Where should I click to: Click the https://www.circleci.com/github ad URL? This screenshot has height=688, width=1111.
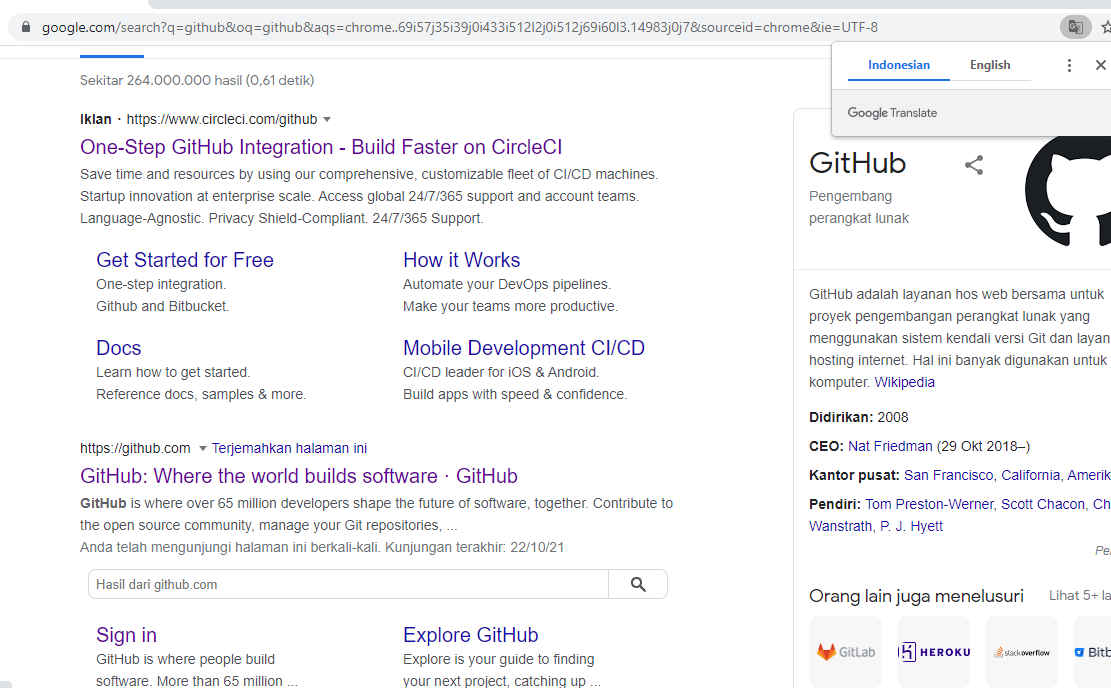pos(222,119)
